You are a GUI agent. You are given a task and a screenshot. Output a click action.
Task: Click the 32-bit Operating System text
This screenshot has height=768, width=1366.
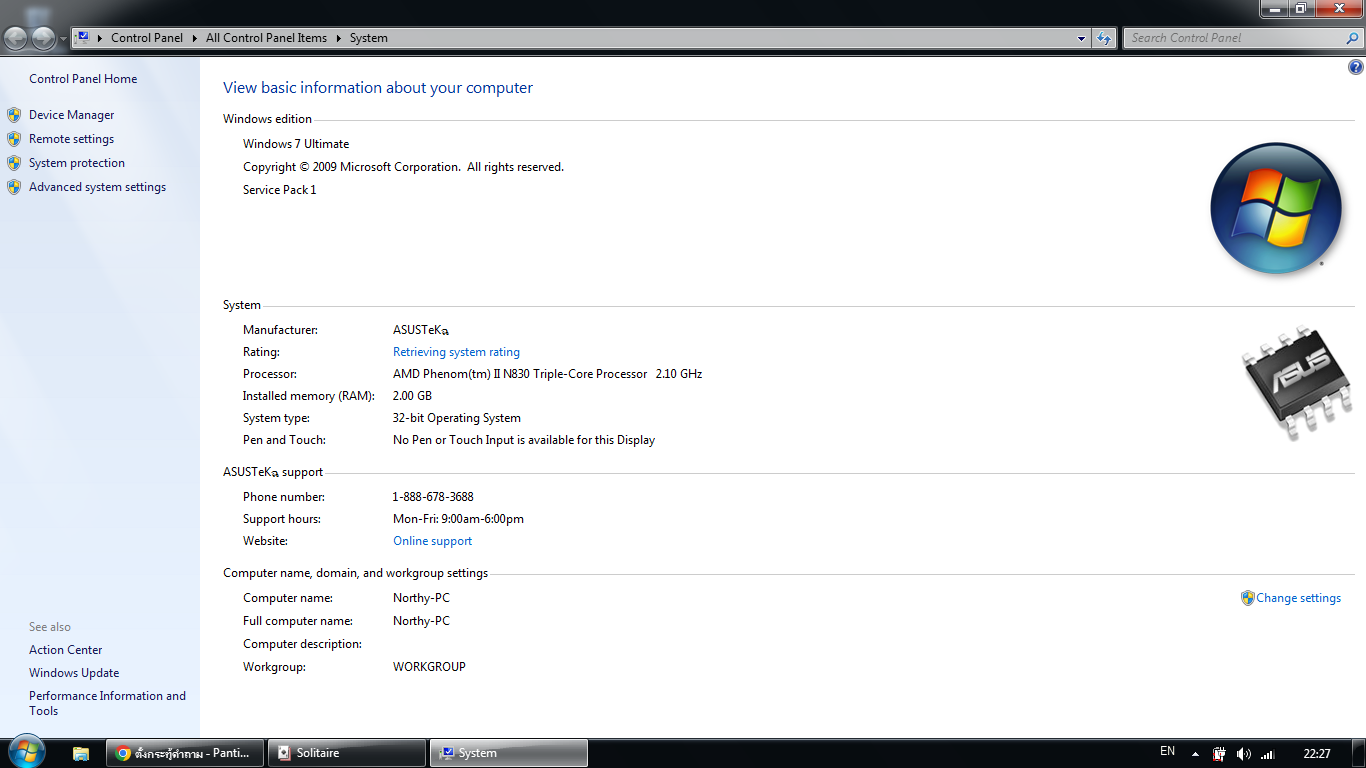click(x=456, y=418)
